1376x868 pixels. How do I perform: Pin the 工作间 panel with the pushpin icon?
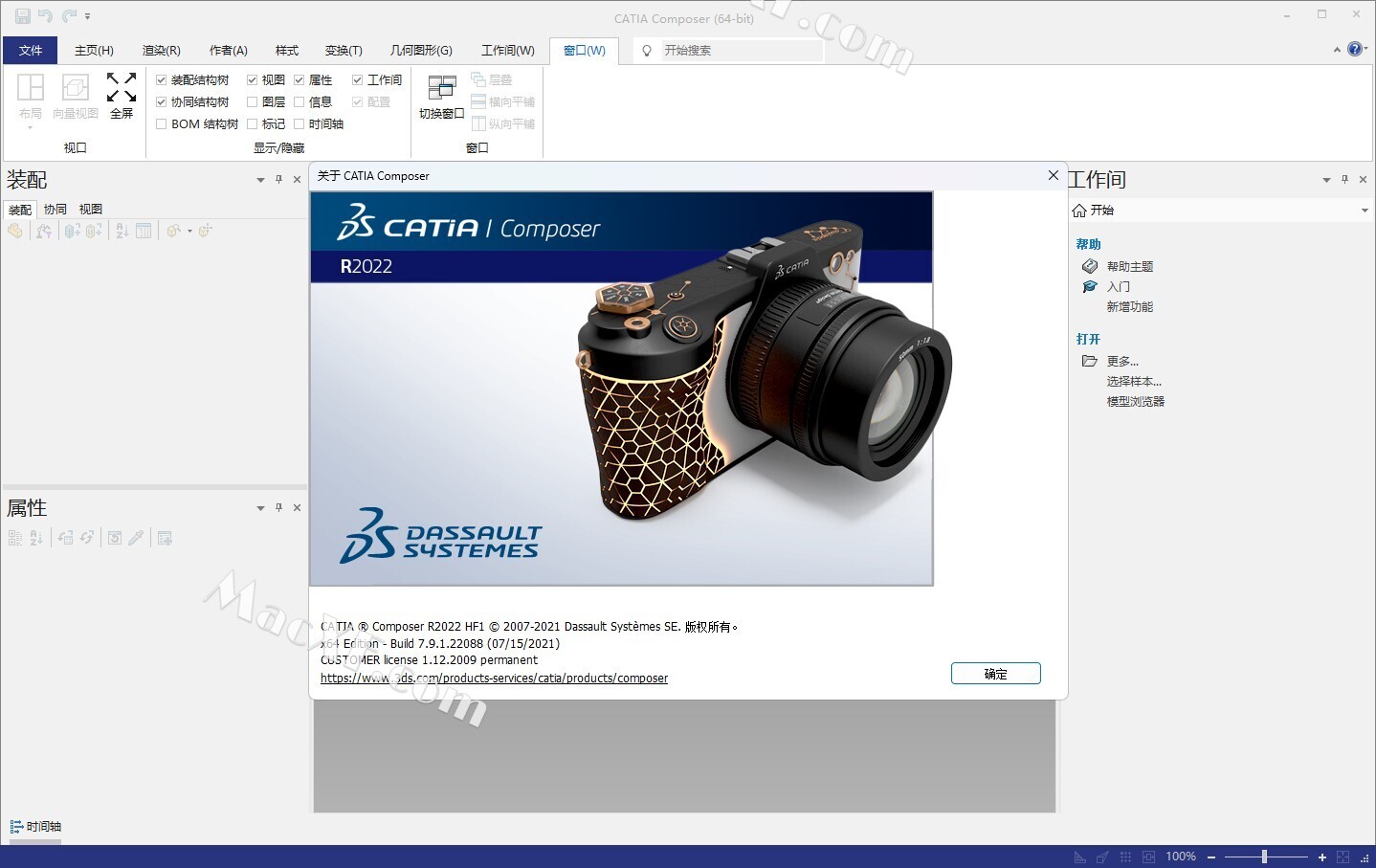point(1344,179)
